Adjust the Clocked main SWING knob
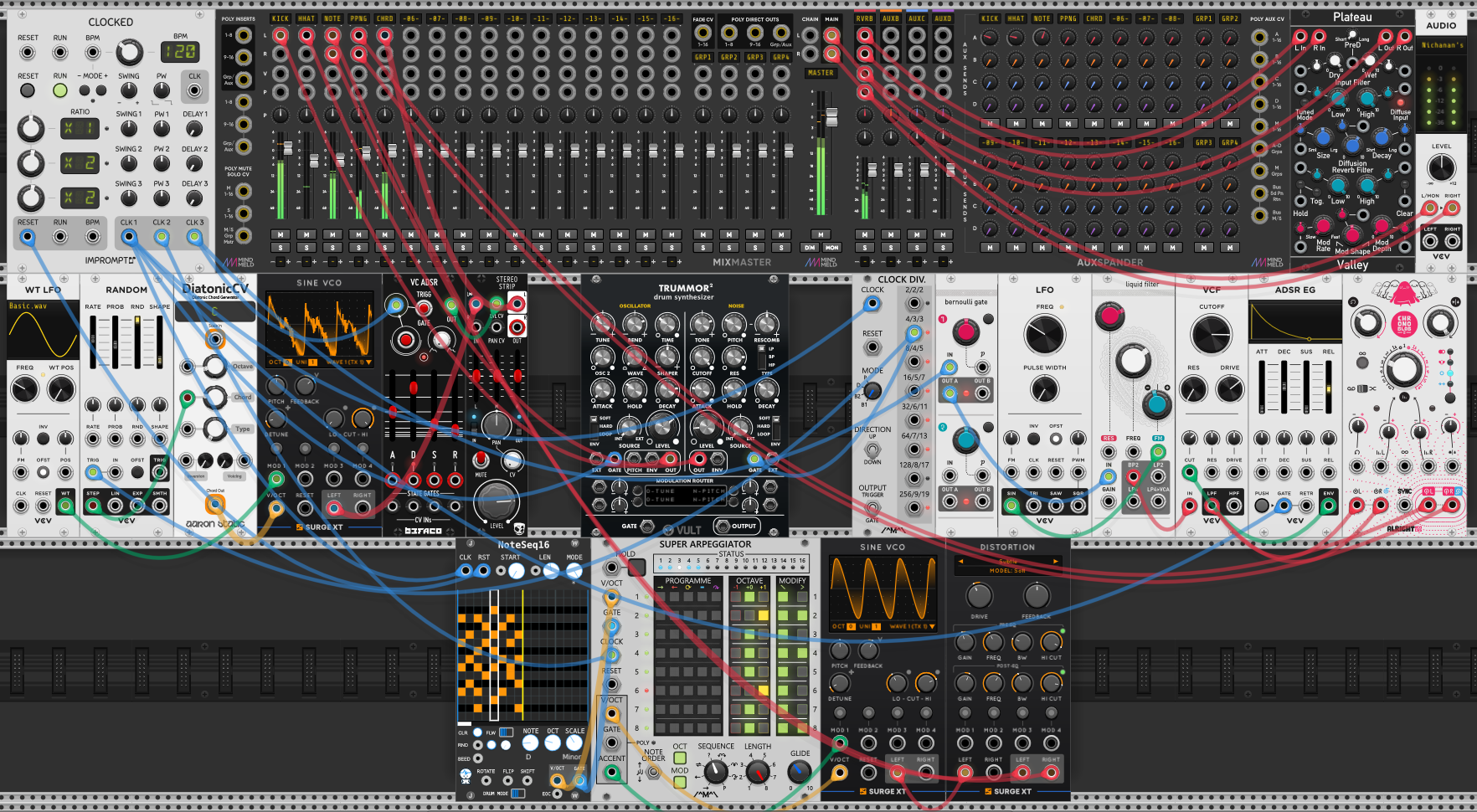 pos(129,90)
